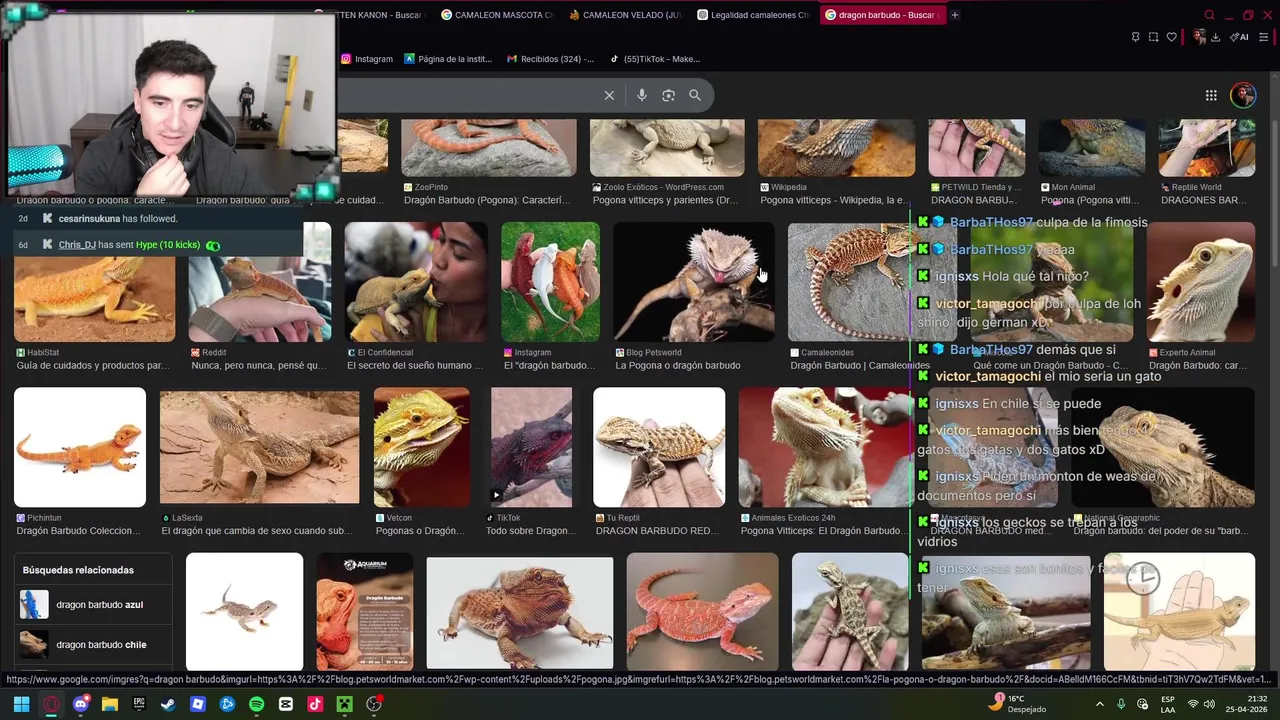Open a new browser tab
Screen dimensions: 1280x720
click(x=955, y=15)
